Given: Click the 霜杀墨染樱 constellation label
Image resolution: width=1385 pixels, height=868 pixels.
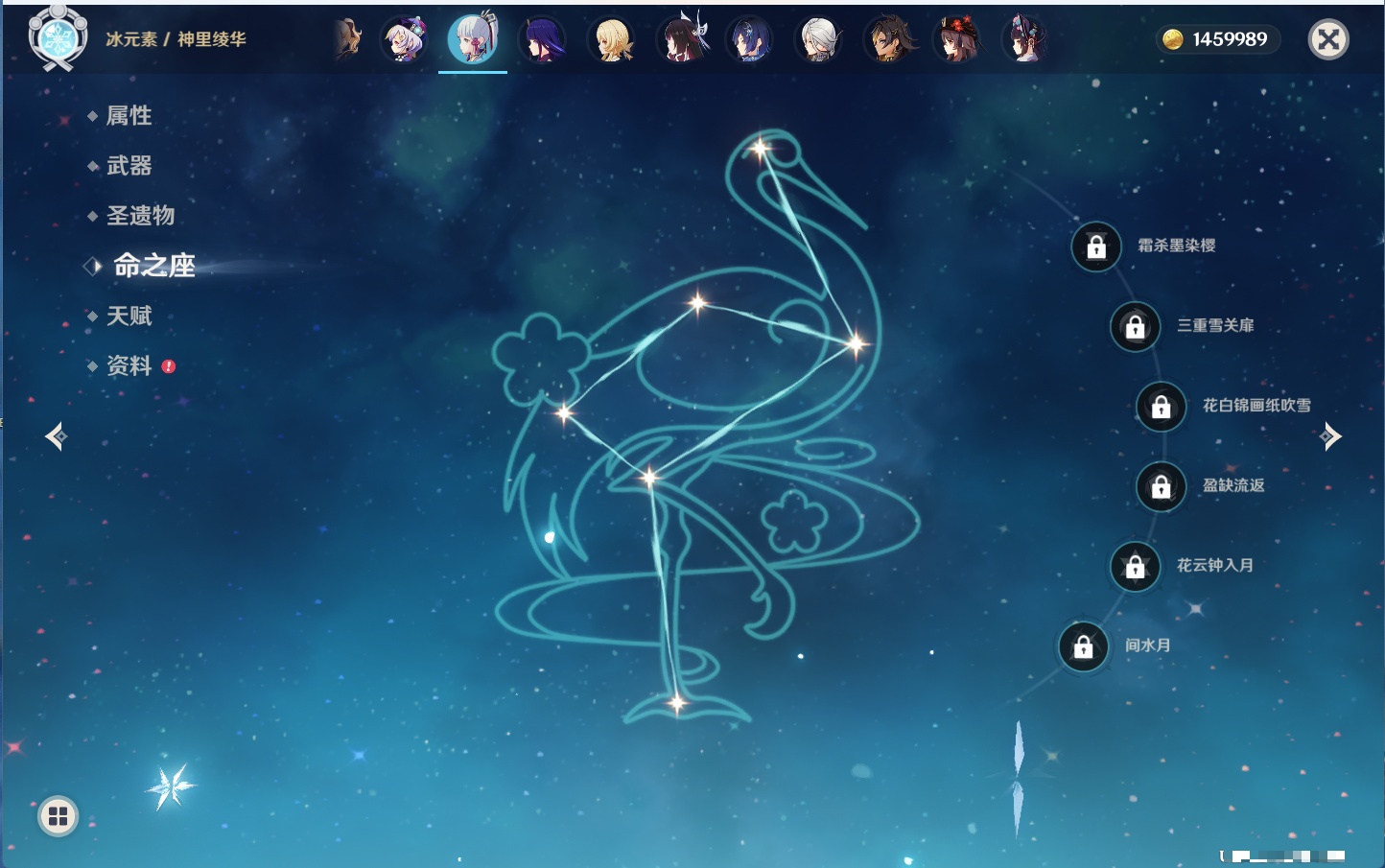Looking at the screenshot, I should click(x=1176, y=246).
